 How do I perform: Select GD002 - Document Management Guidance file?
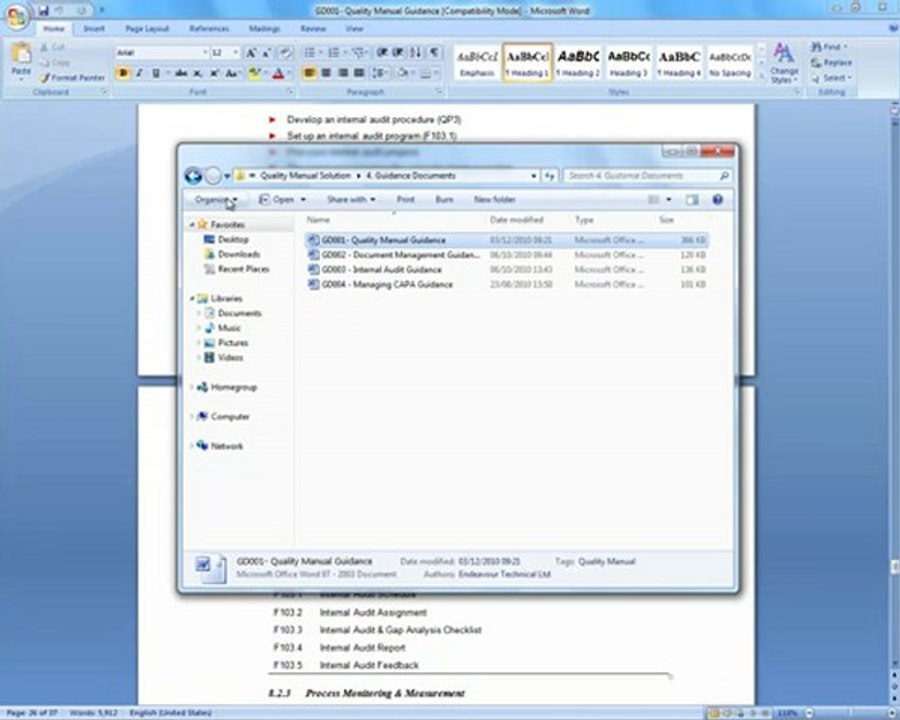(508, 255)
